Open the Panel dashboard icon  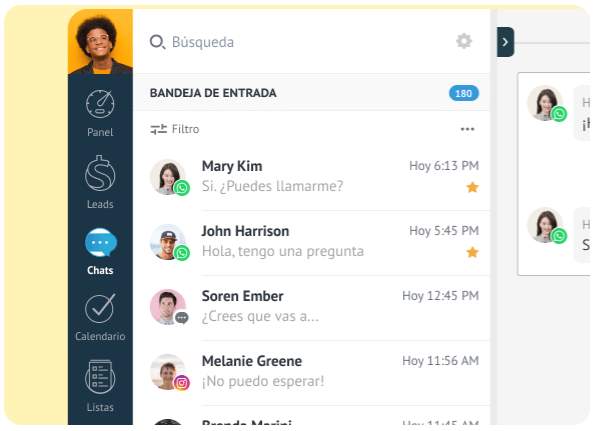click(x=100, y=104)
